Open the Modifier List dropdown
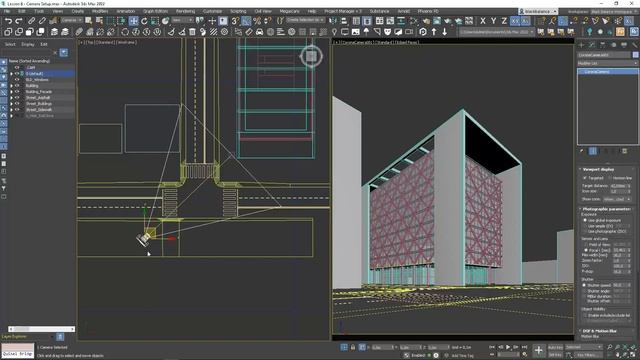 point(607,63)
